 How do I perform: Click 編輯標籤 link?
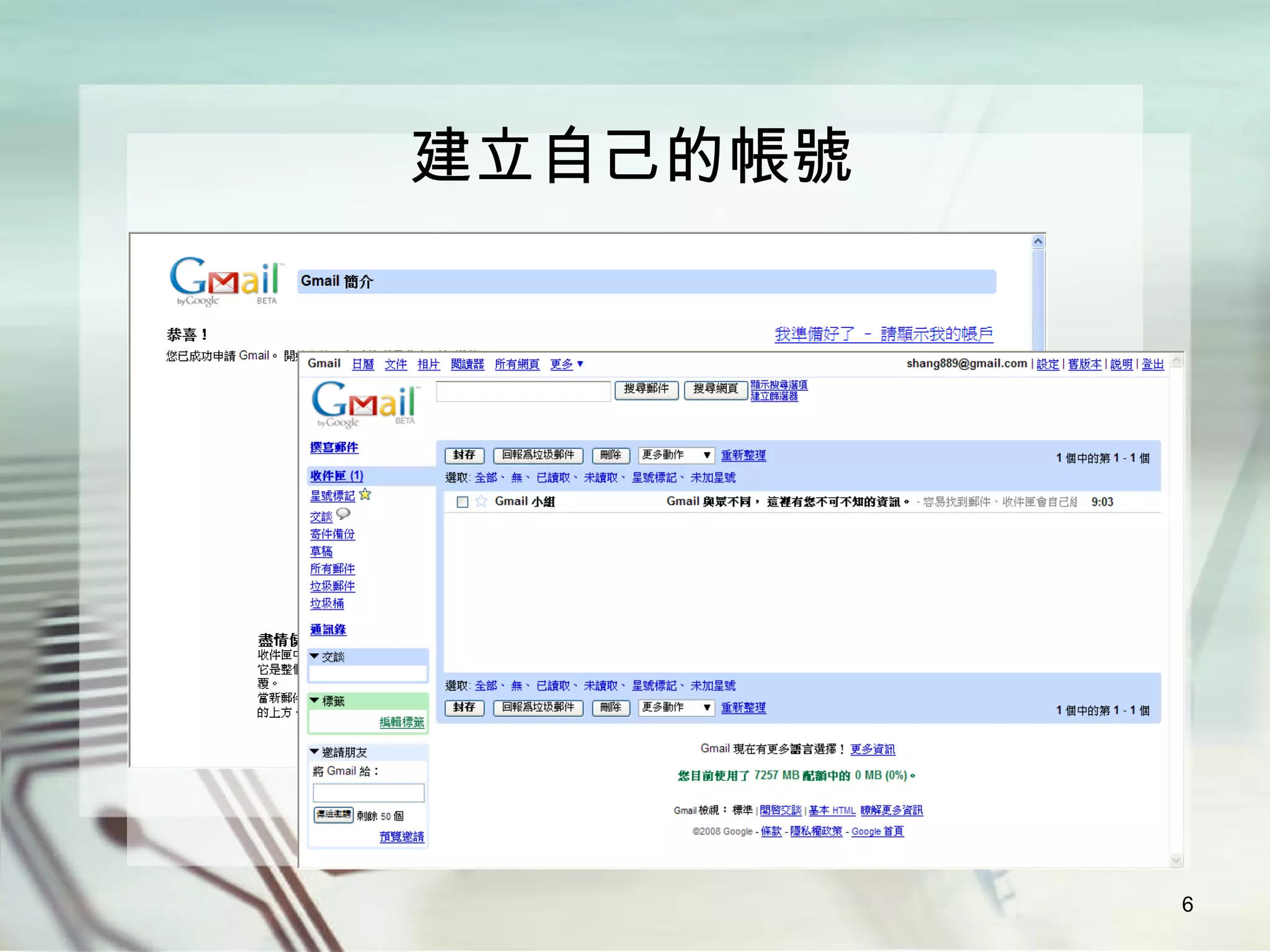[402, 722]
